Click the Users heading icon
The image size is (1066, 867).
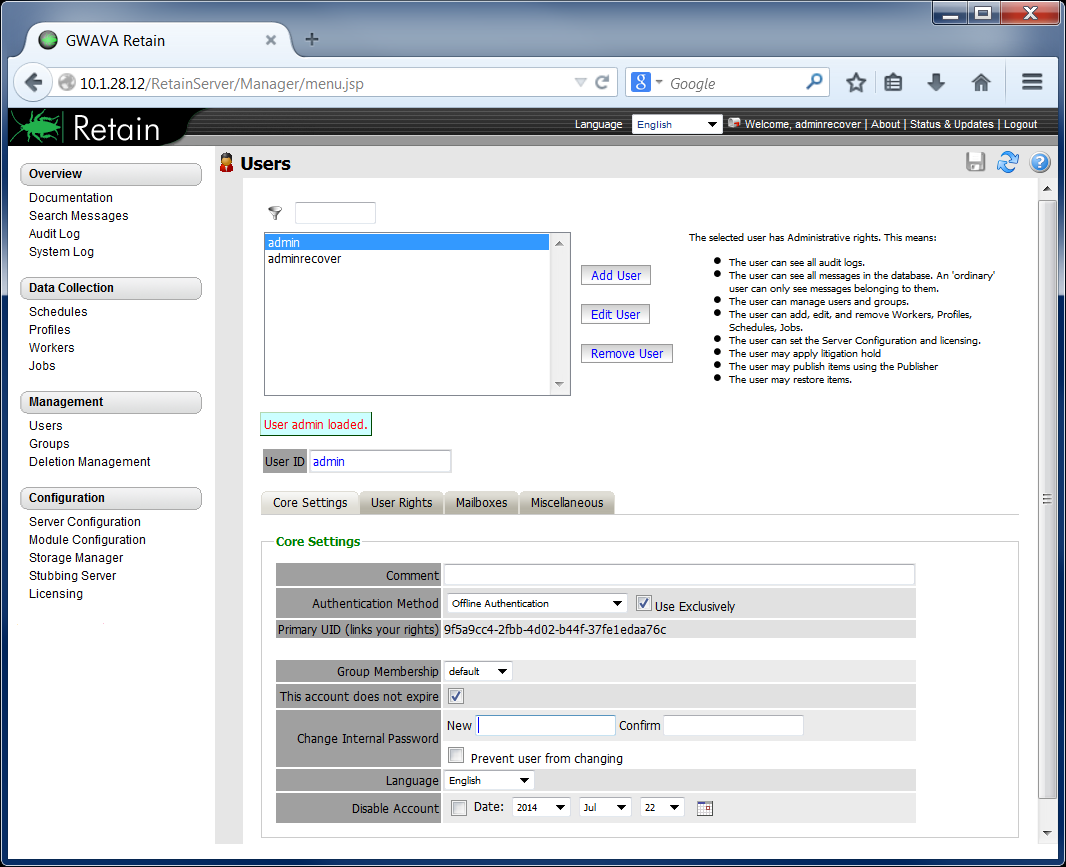226,163
